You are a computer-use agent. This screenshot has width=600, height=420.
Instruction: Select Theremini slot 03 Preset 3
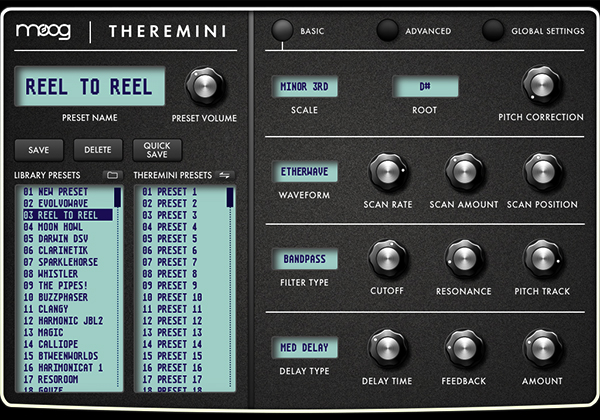[x=183, y=215]
